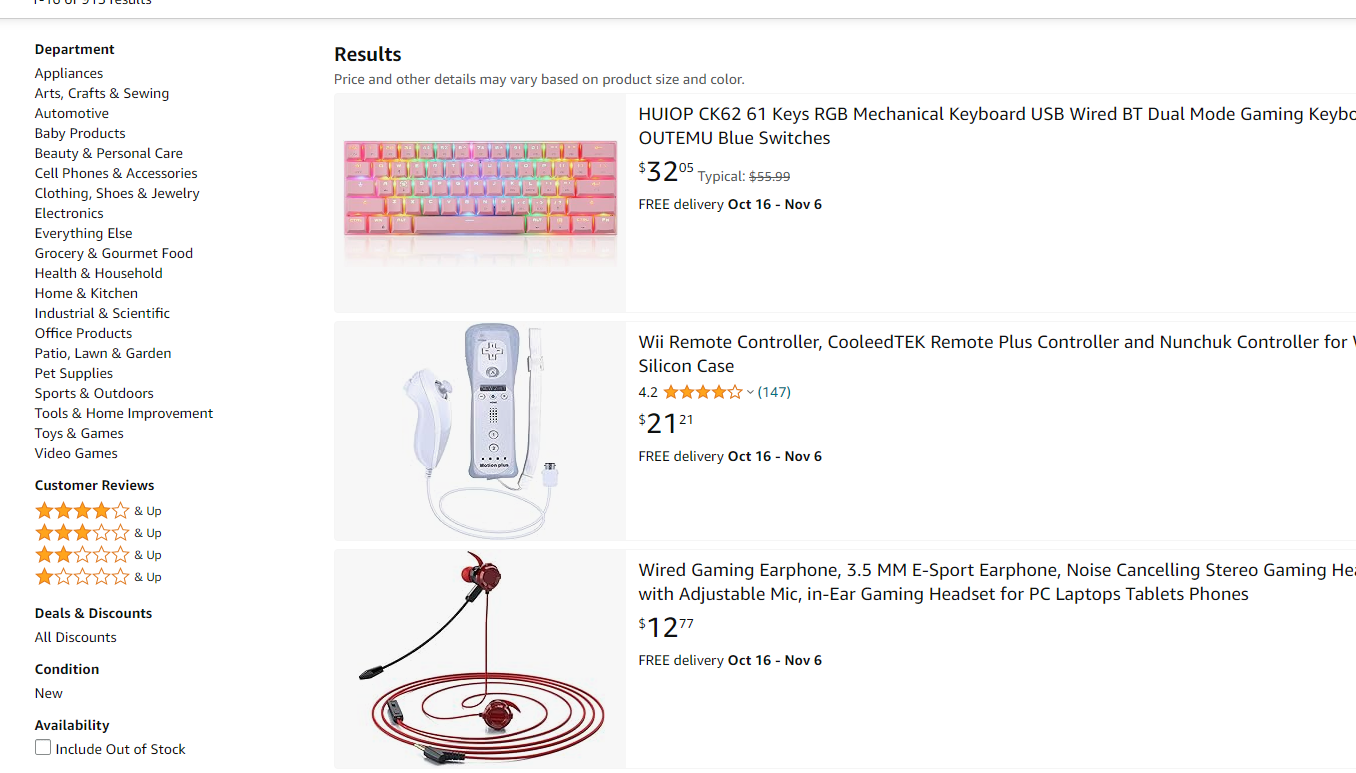Choose Cell Phones & Accessories department
The height and width of the screenshot is (773, 1356).
(x=116, y=173)
